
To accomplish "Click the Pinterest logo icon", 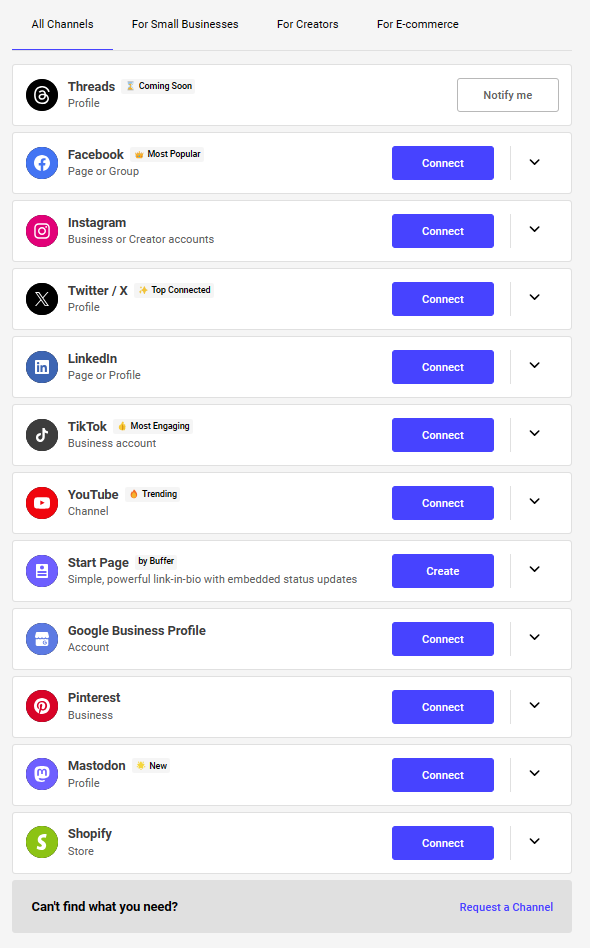I will 42,706.
